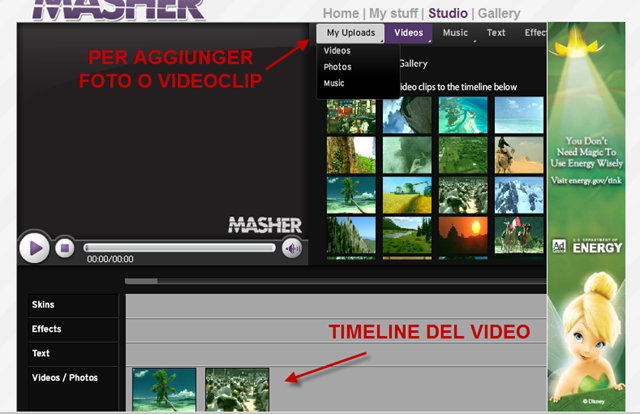Open the Music tab
Image resolution: width=640 pixels, height=414 pixels.
pyautogui.click(x=455, y=33)
